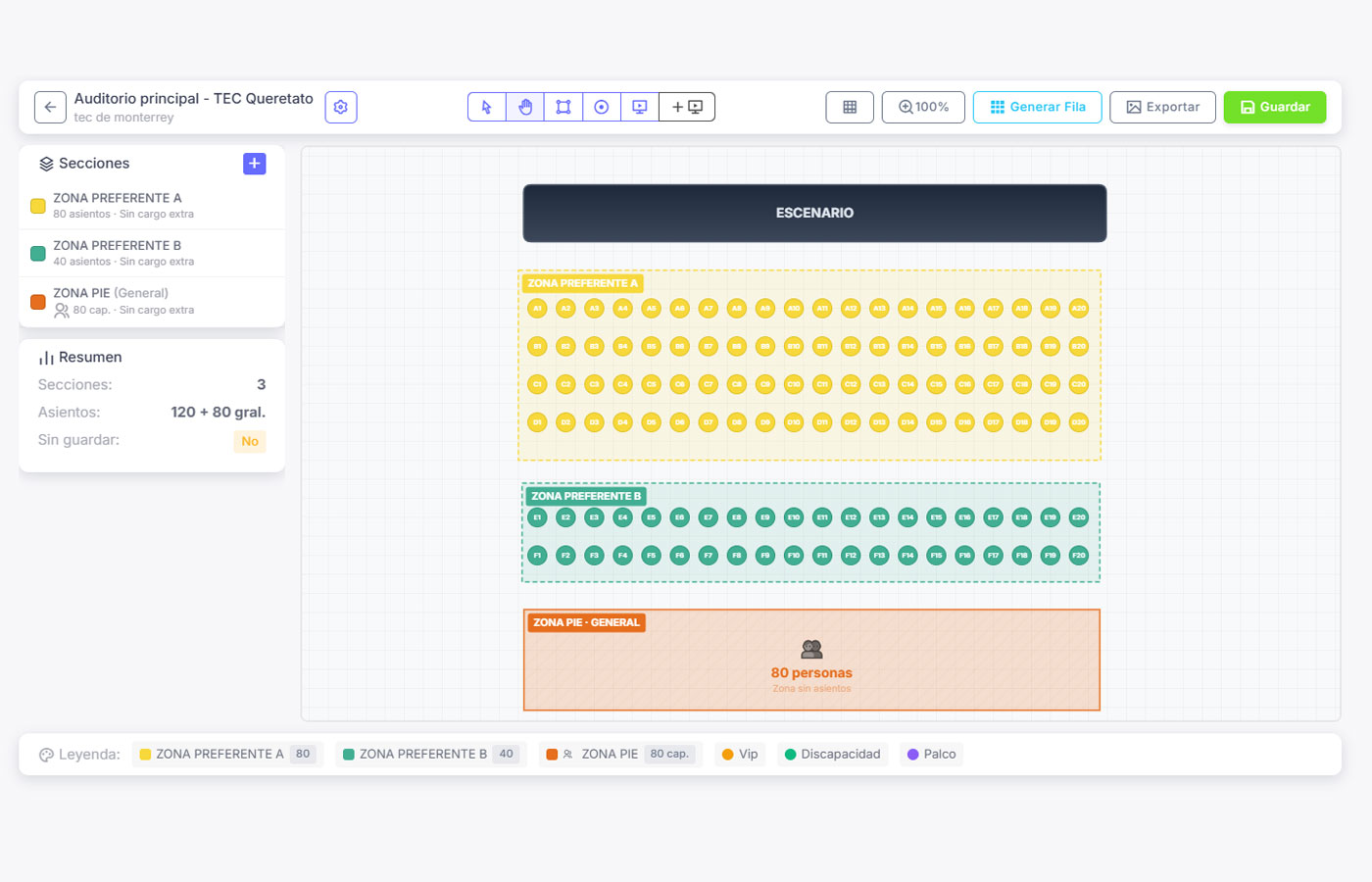This screenshot has width=1372, height=882.
Task: Select seat D1
Action: pos(537,422)
